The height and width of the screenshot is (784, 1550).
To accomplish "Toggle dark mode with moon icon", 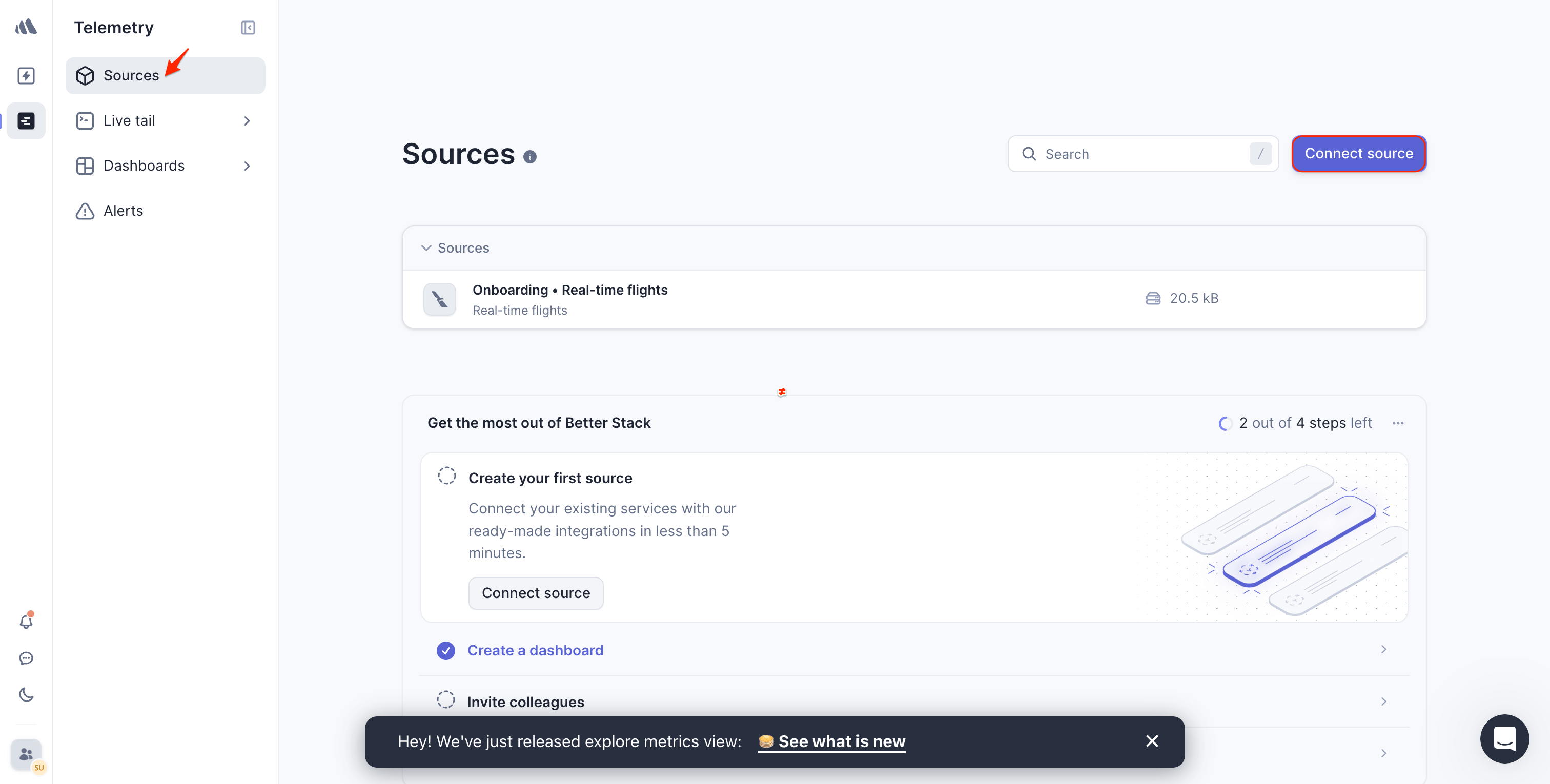I will pos(26,694).
